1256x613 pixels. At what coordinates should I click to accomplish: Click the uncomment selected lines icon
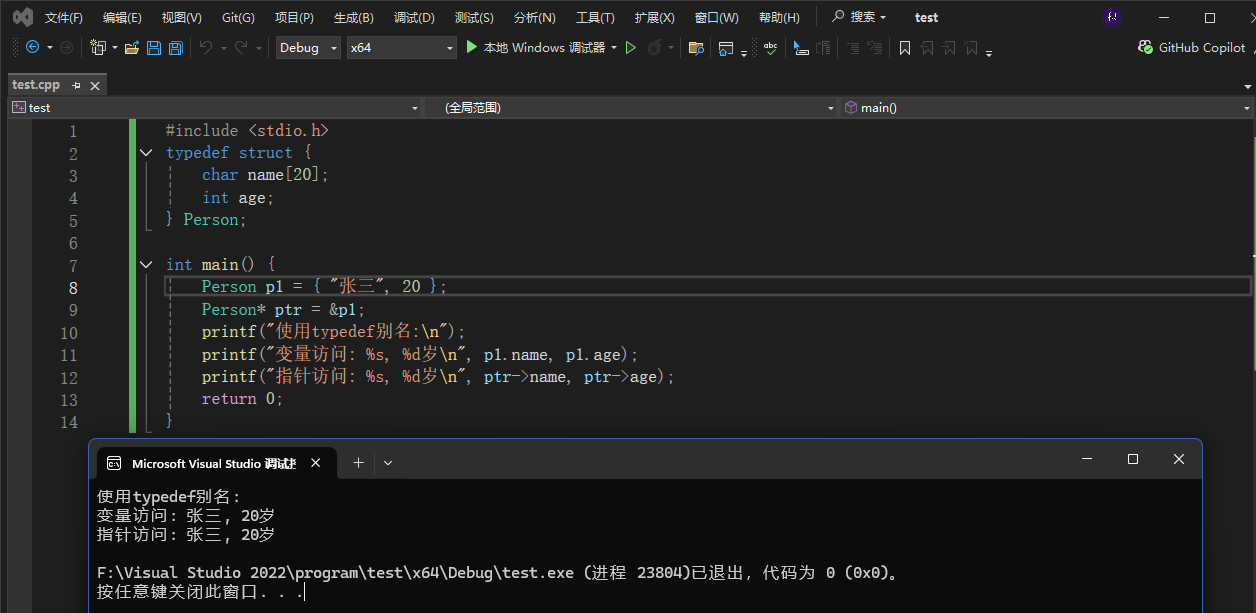coord(874,47)
